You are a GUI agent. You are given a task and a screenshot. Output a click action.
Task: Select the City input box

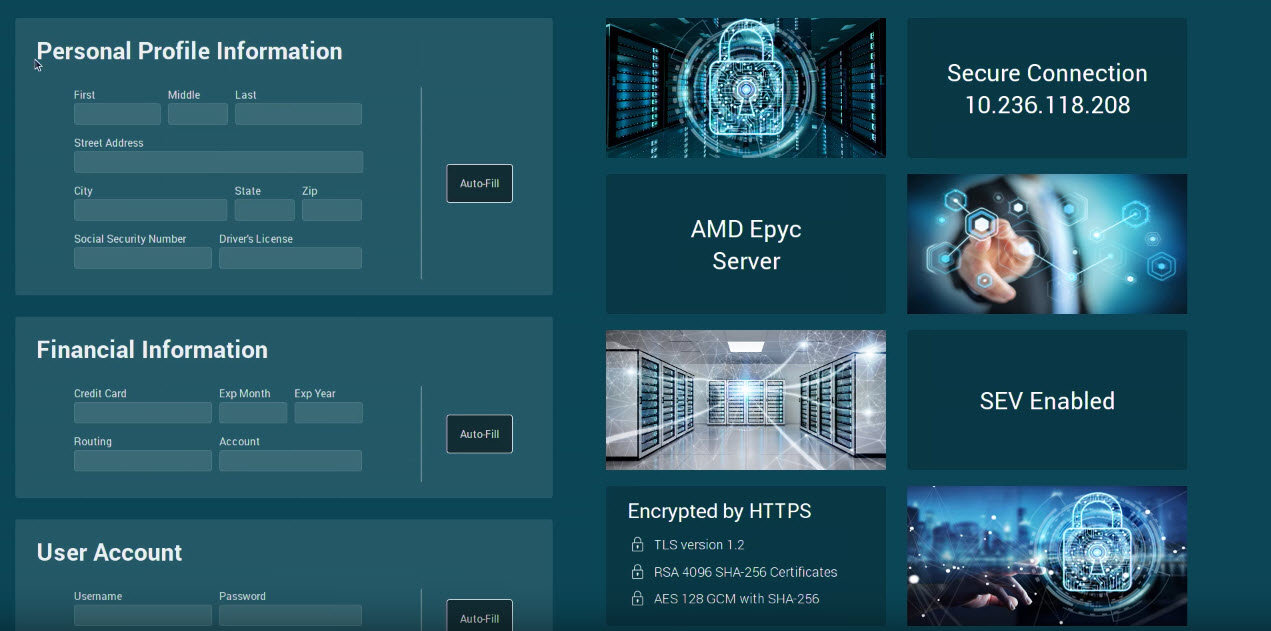coord(150,210)
